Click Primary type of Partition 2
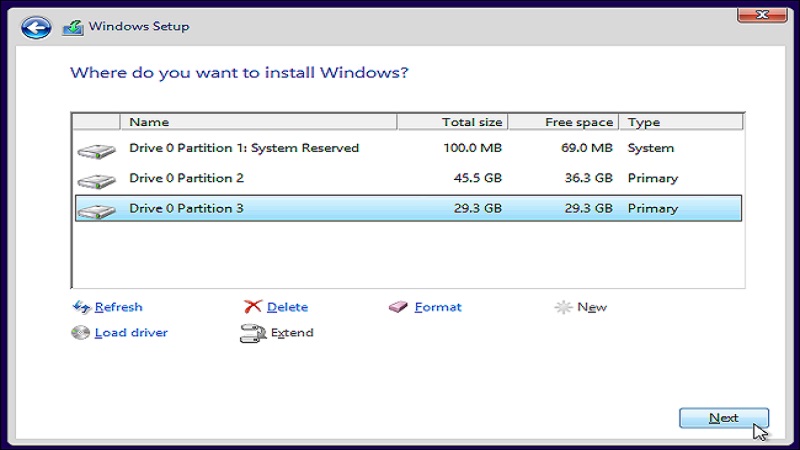800x450 pixels. pyautogui.click(x=653, y=178)
